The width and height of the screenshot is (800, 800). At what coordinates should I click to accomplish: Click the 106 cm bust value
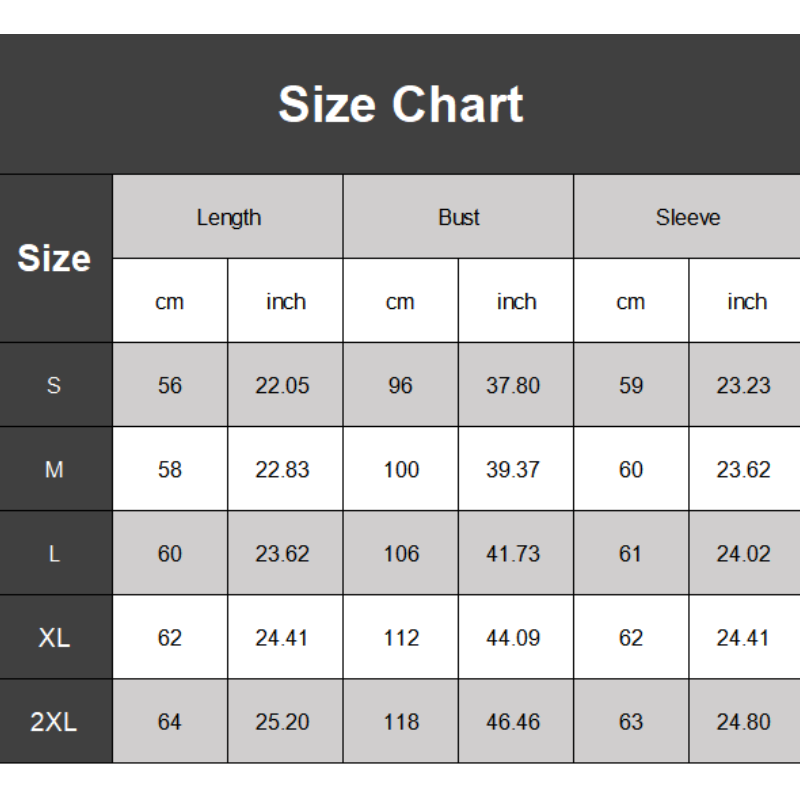(401, 554)
